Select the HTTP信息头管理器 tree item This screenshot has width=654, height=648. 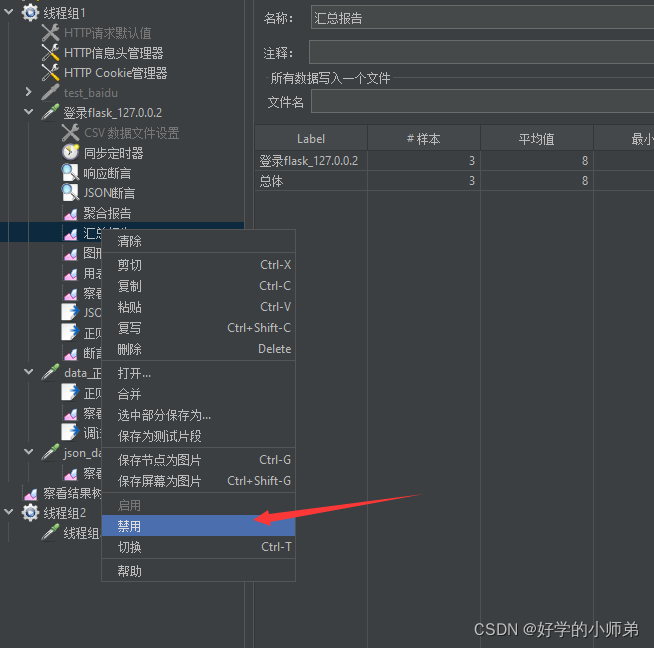(x=113, y=53)
